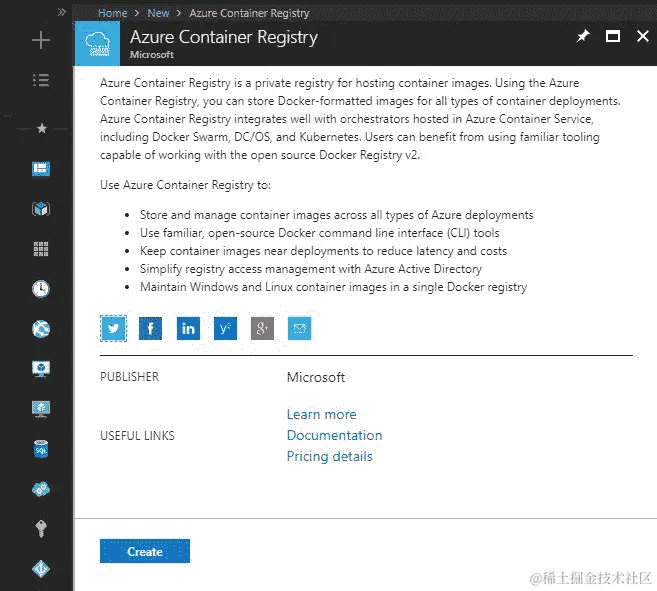
Task: Open Dashboard icon in sidebar
Action: pyautogui.click(x=41, y=168)
